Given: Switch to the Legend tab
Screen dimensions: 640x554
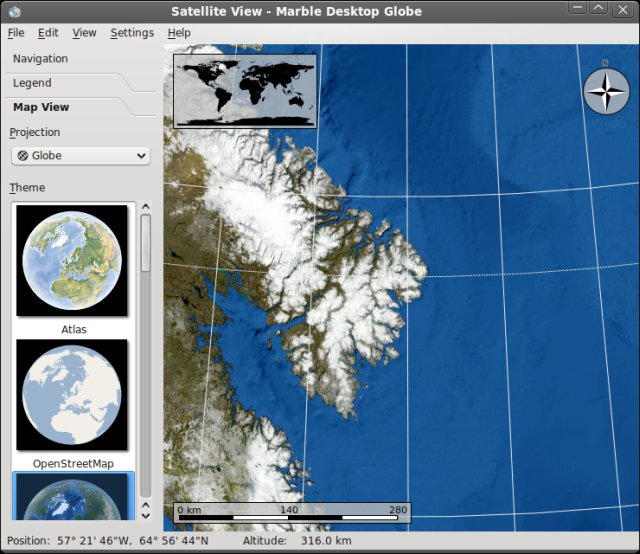Looking at the screenshot, I should coord(32,83).
